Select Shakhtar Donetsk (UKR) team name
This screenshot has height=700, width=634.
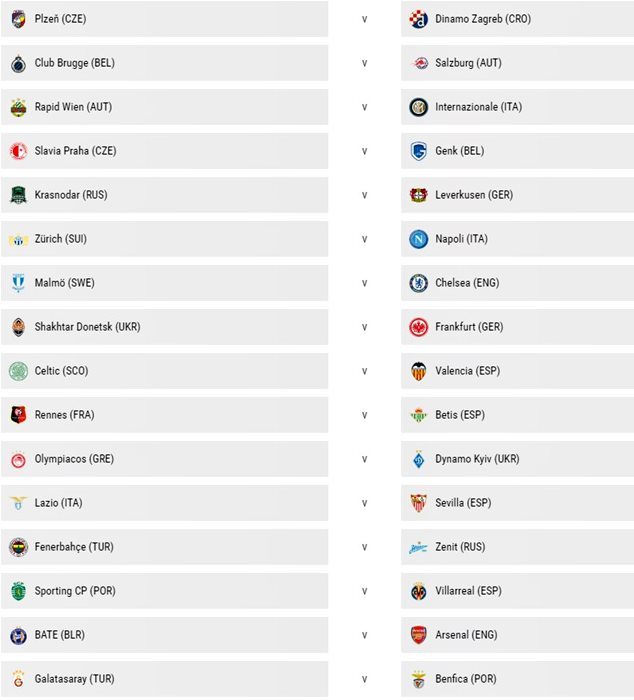click(x=87, y=327)
